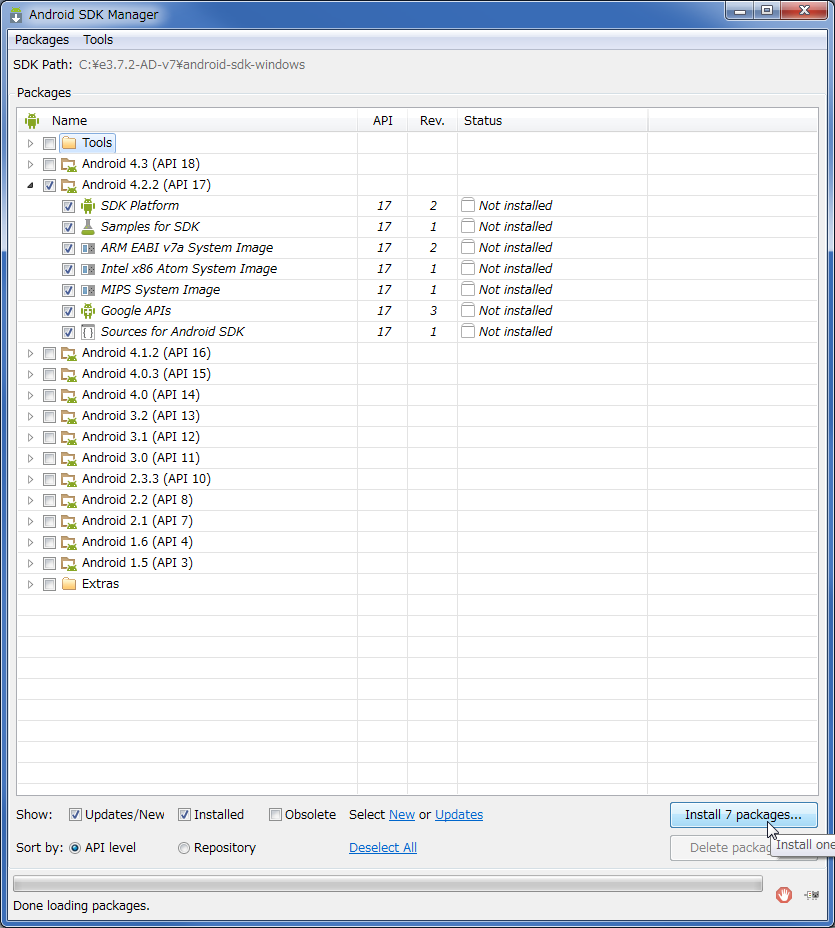Click the Status column header
835x928 pixels.
(x=552, y=121)
